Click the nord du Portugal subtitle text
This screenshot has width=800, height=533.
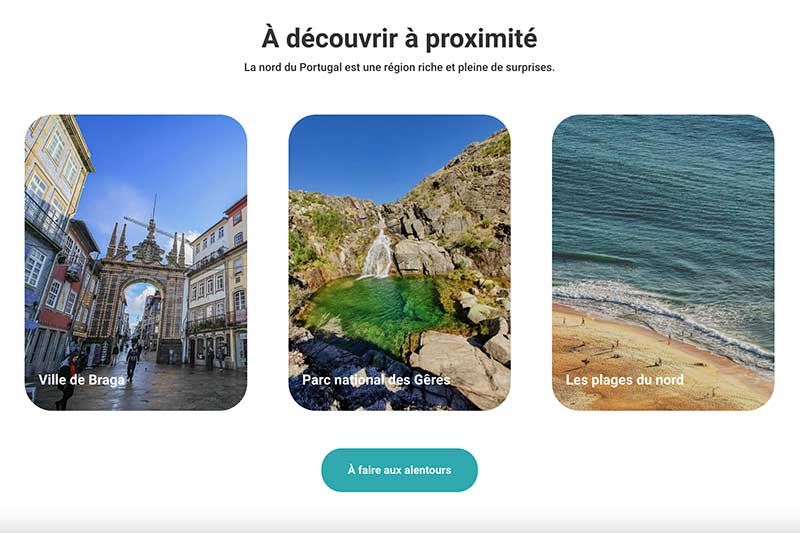[x=399, y=67]
